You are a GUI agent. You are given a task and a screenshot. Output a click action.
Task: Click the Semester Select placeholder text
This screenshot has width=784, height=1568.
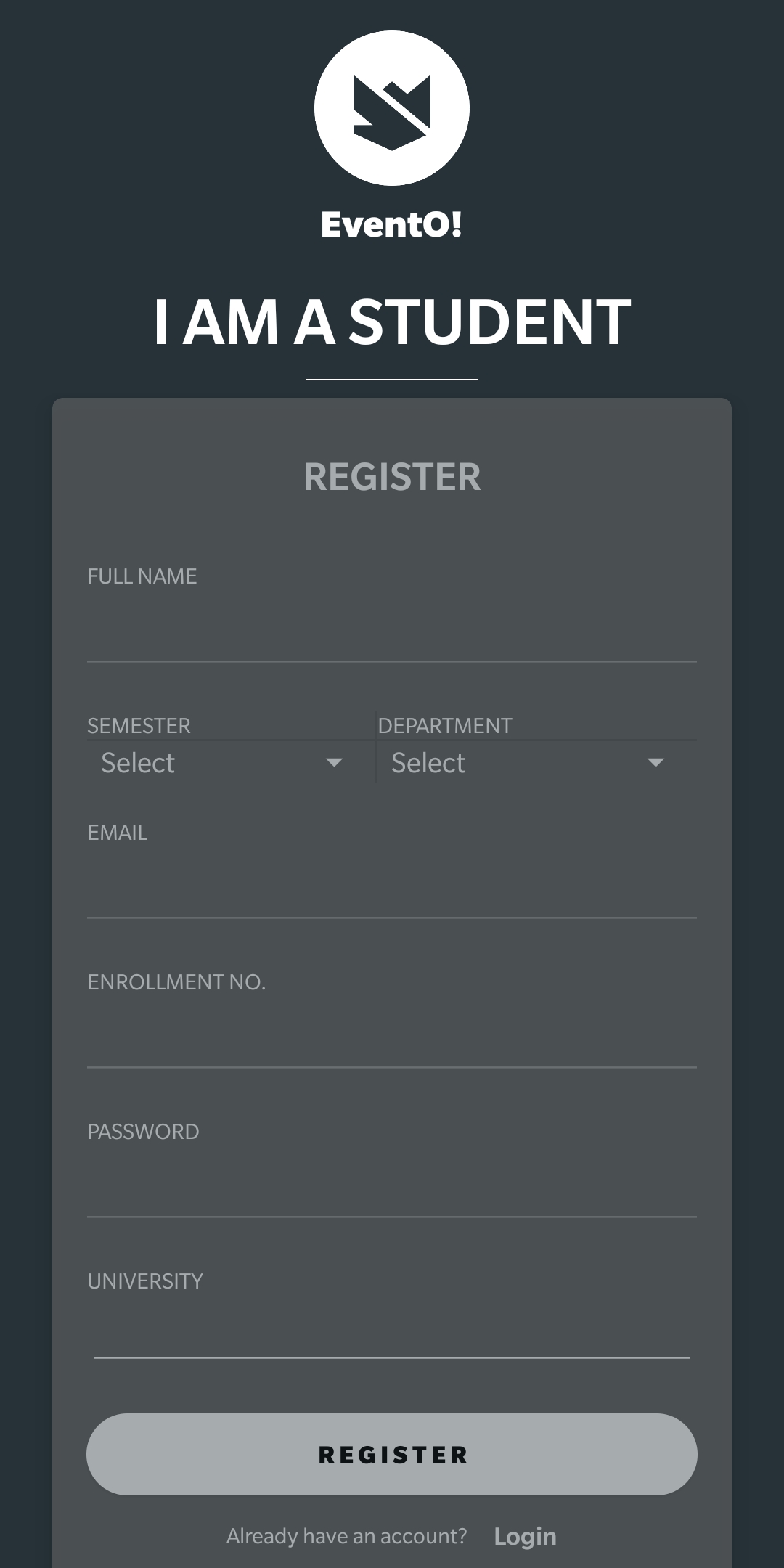(x=138, y=763)
